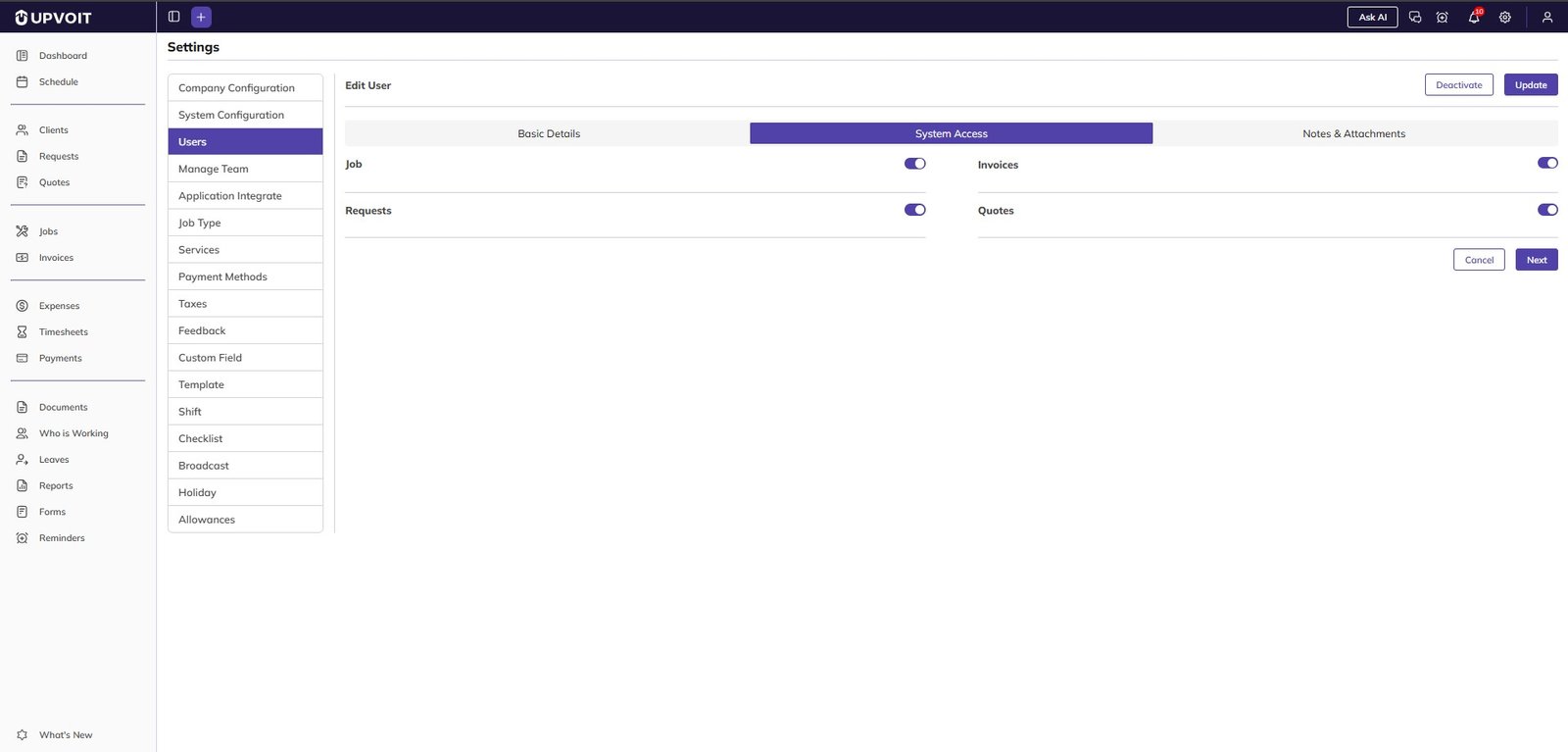The image size is (1568, 752).
Task: Open Who is Working in sidebar
Action: click(73, 433)
